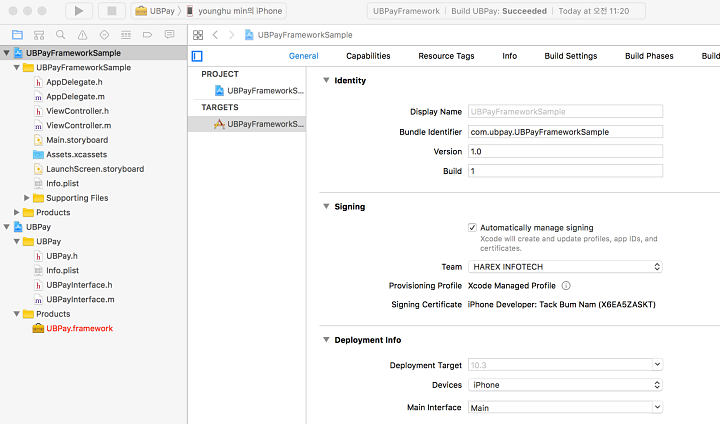720x424 pixels.
Task: Click the Bundle Identifier field
Action: [565, 132]
